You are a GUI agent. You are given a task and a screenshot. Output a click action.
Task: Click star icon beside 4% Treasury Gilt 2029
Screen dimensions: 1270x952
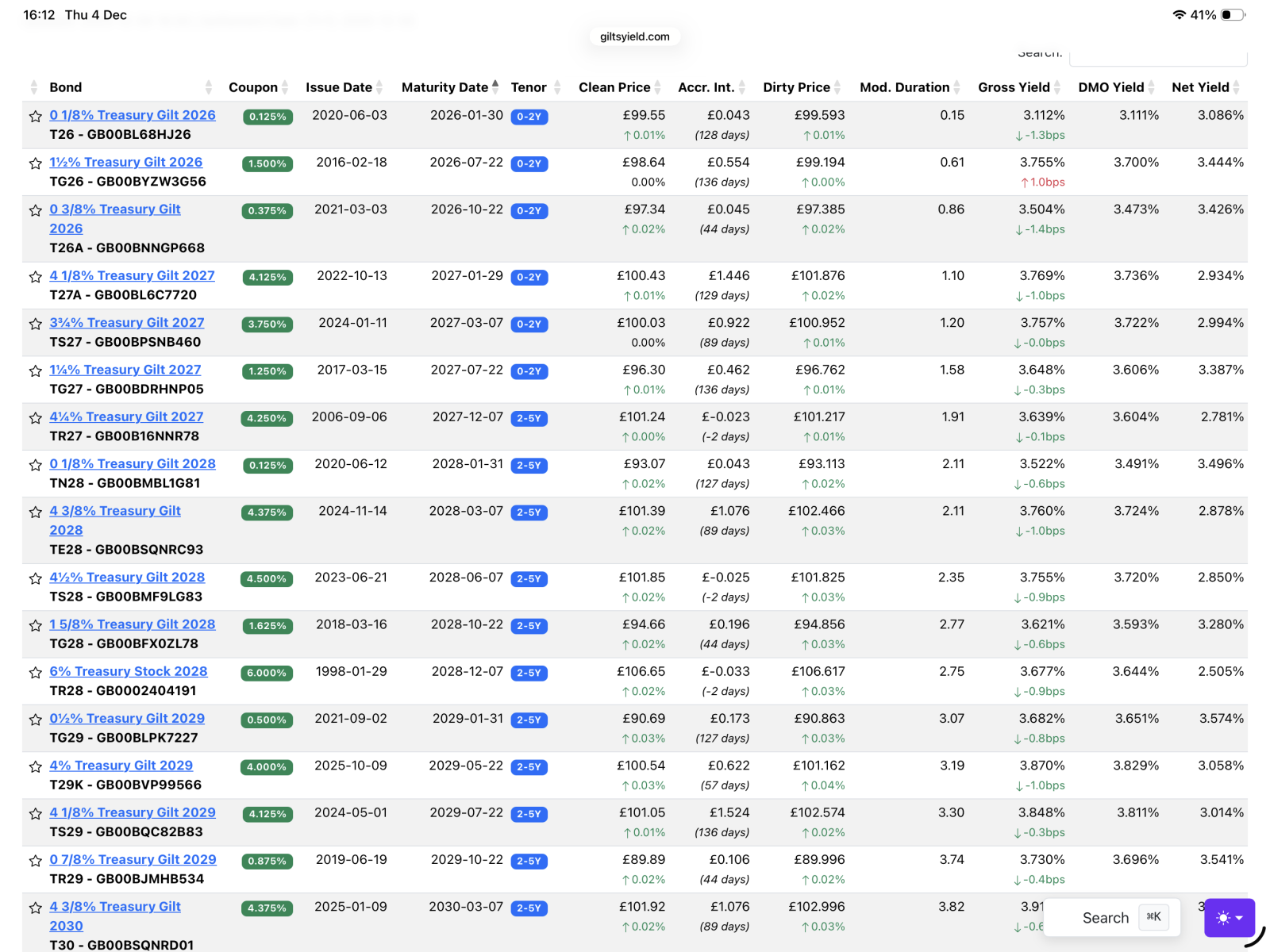click(35, 767)
